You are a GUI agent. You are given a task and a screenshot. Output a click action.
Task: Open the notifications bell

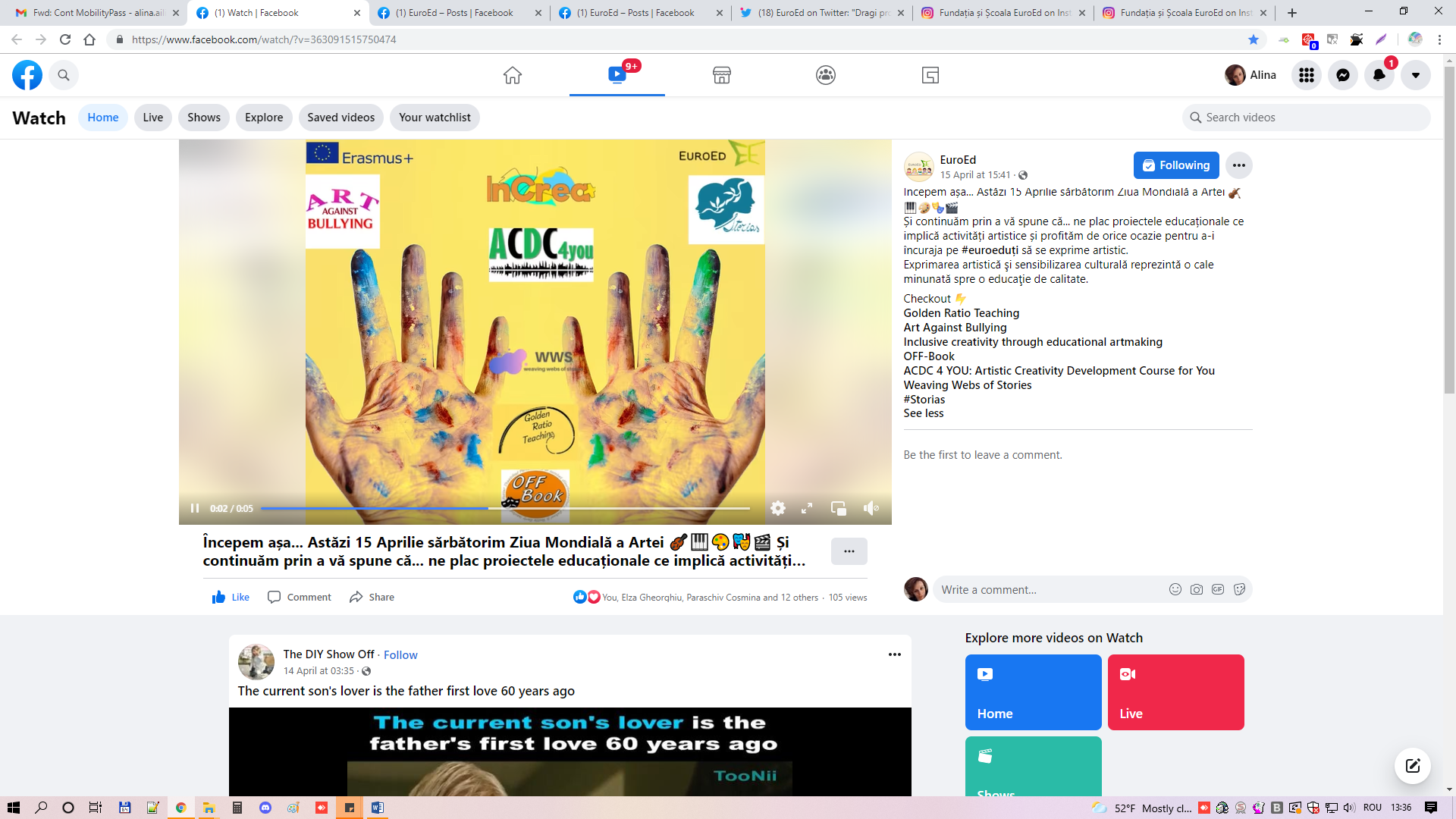tap(1379, 75)
